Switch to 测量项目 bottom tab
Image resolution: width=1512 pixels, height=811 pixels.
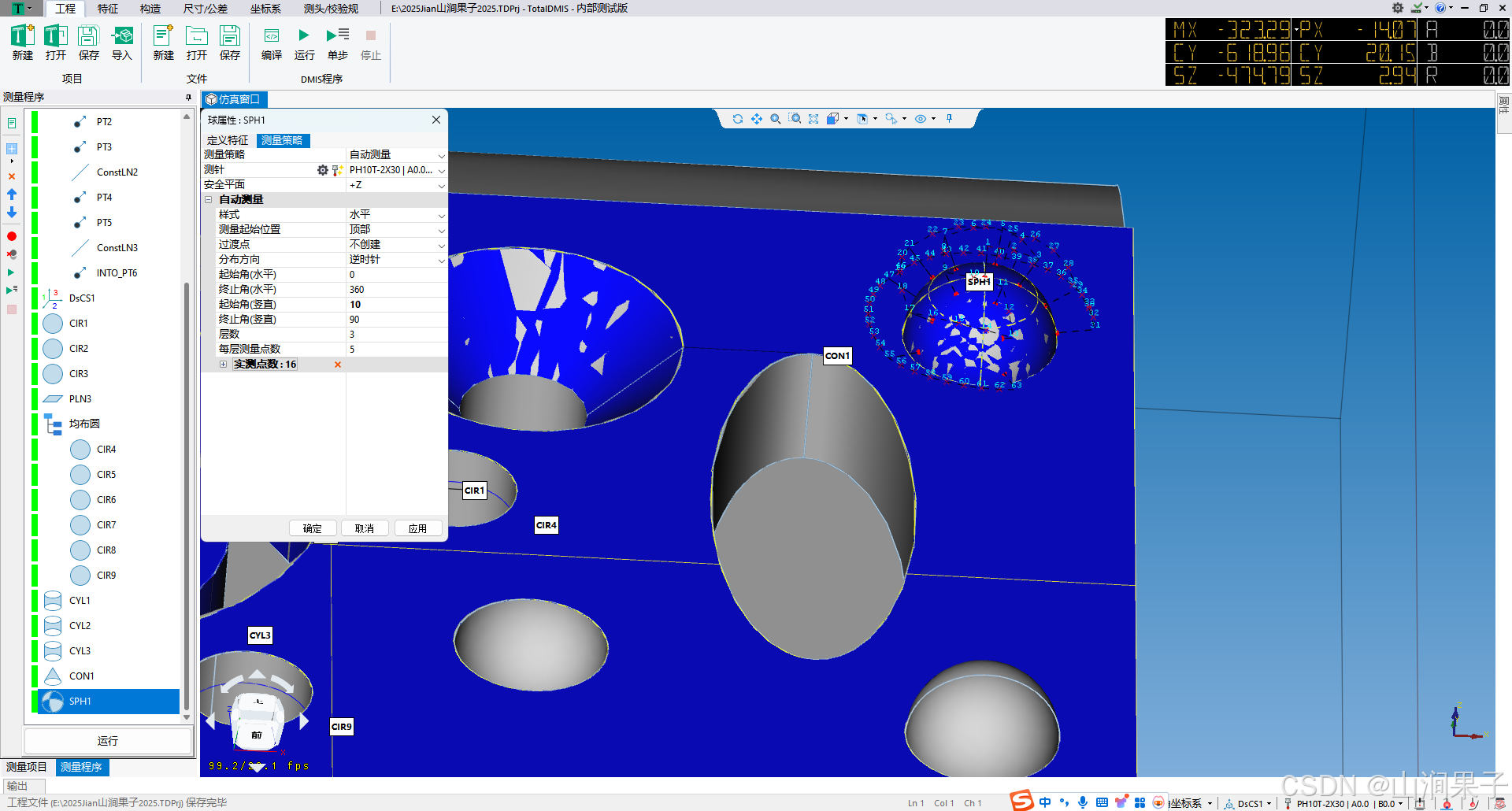point(27,767)
